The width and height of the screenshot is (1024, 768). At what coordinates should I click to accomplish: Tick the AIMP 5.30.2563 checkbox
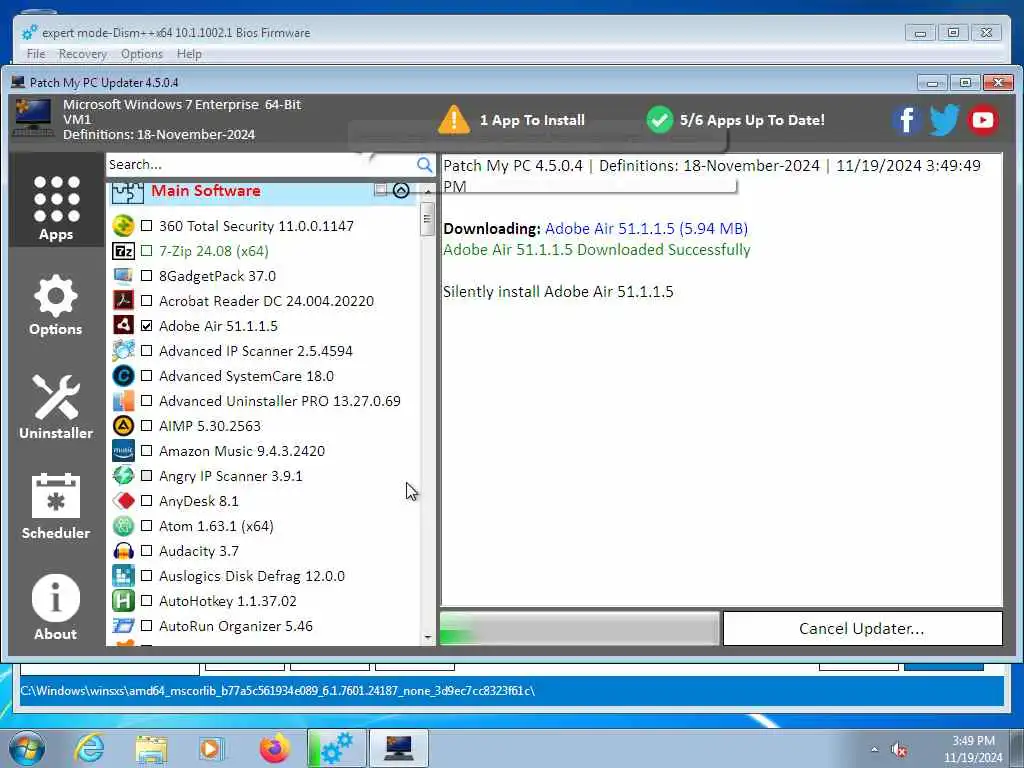pyautogui.click(x=147, y=426)
